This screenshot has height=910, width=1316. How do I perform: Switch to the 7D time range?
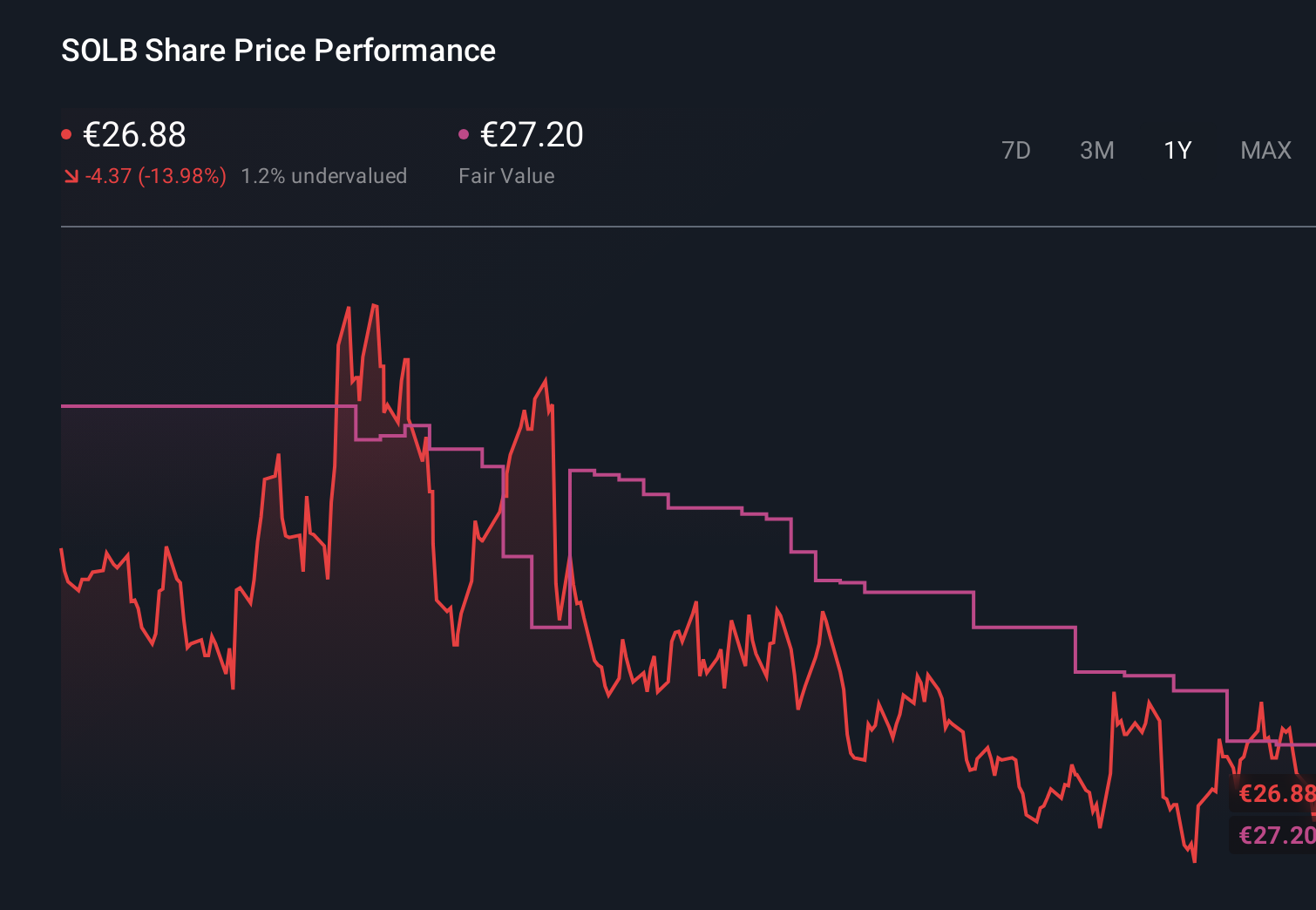tap(1016, 150)
